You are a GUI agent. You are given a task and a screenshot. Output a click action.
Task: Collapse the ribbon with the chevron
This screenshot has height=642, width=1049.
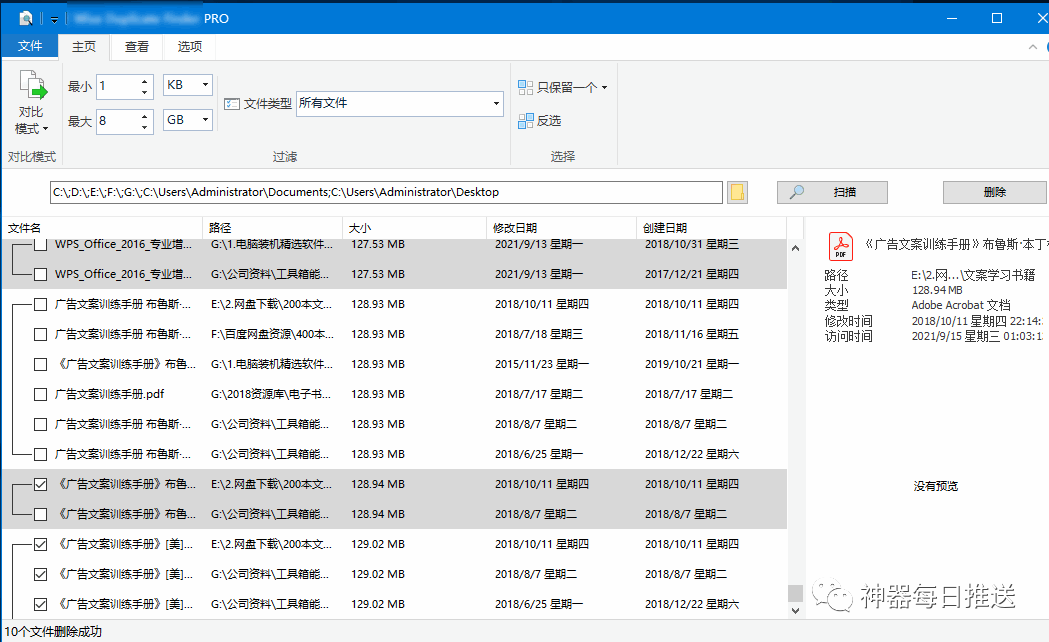coord(1033,47)
